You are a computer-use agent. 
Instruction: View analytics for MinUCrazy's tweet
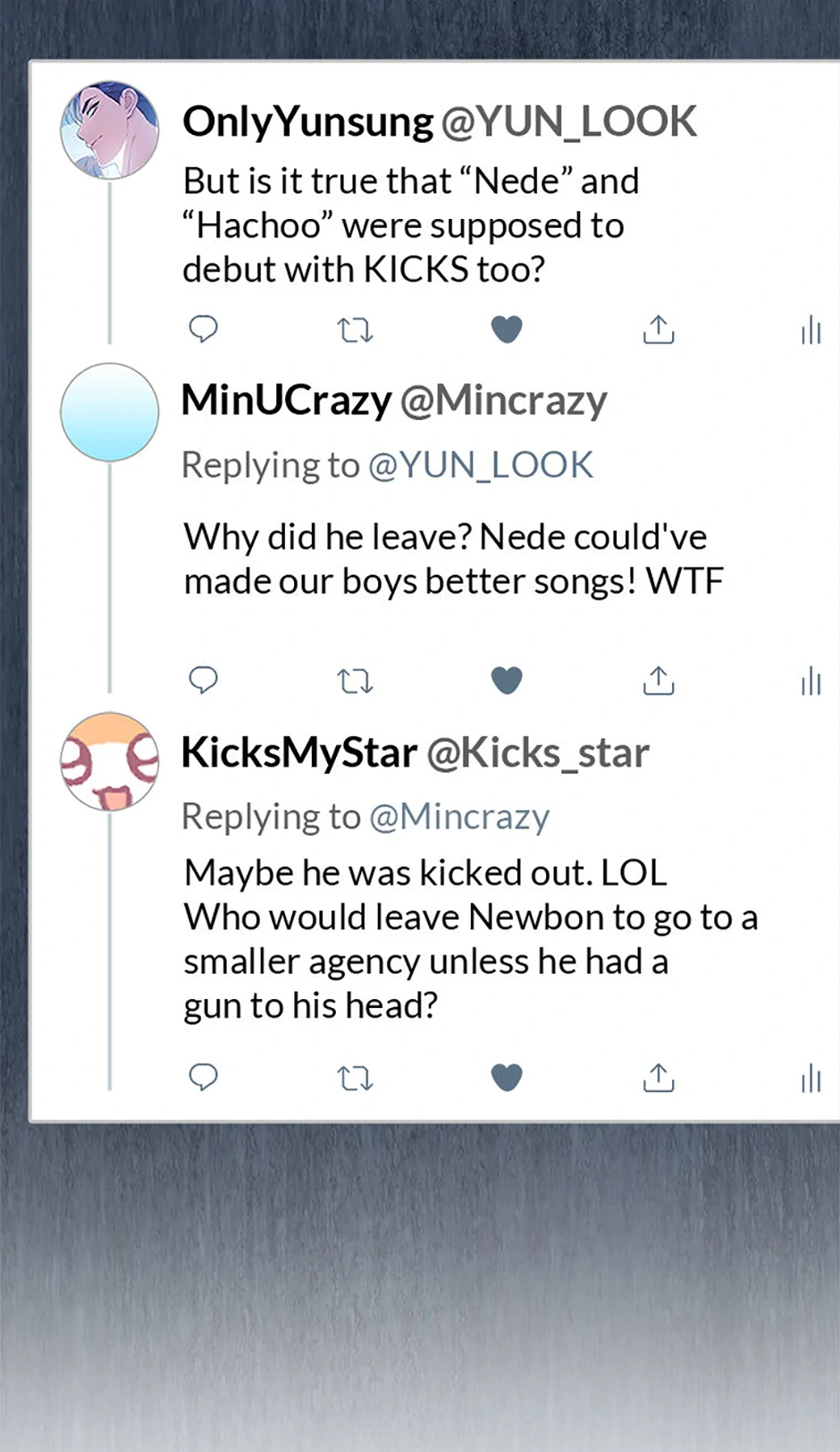pos(811,681)
